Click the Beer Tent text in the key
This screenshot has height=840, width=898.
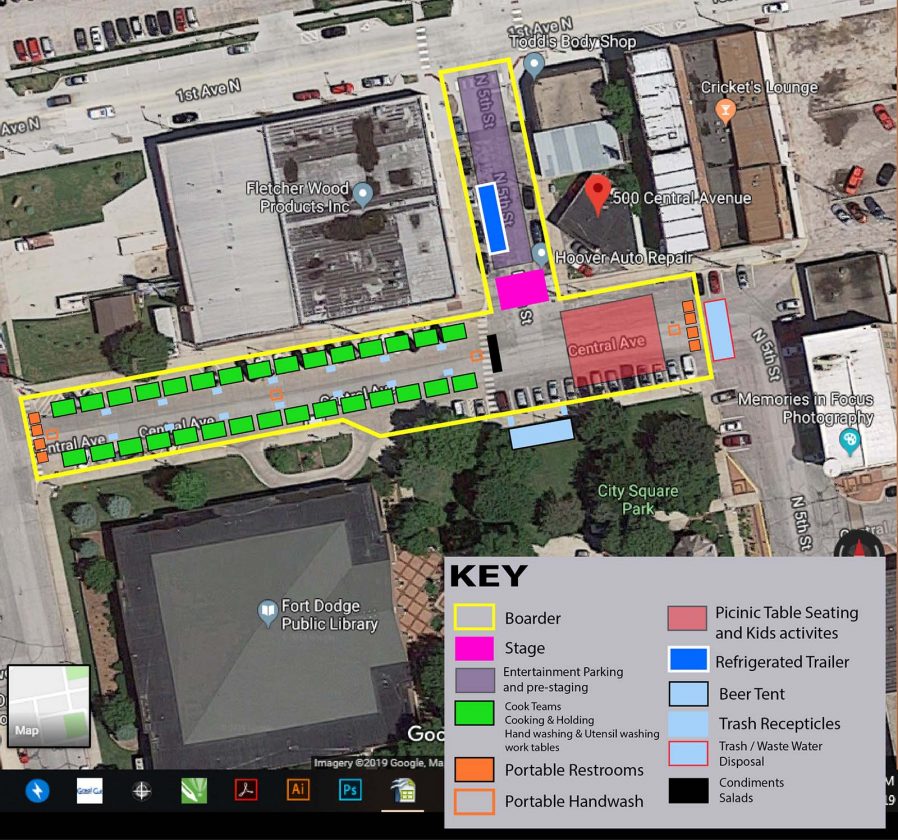751,694
